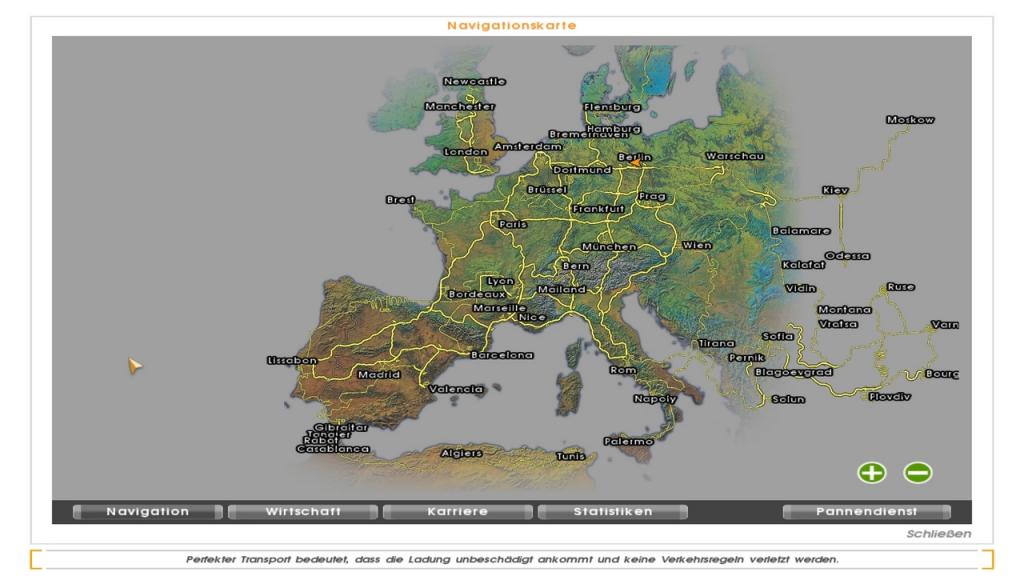
Task: Show the Statistiken tab
Action: 613,512
